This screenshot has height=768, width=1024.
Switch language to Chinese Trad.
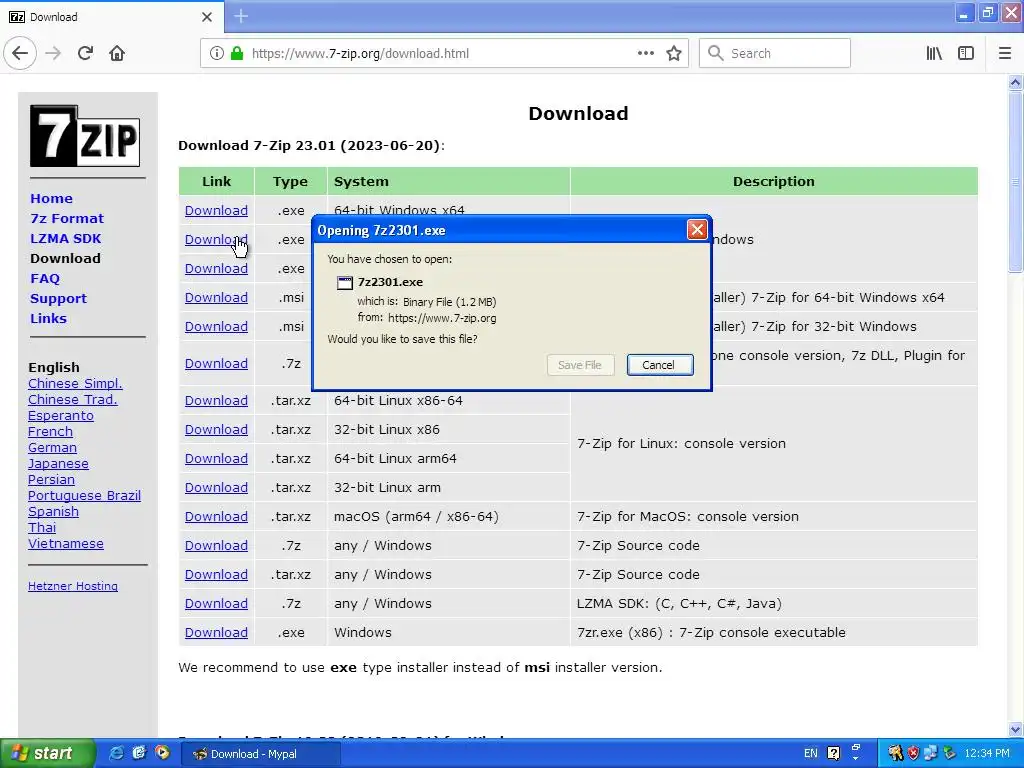[72, 400]
